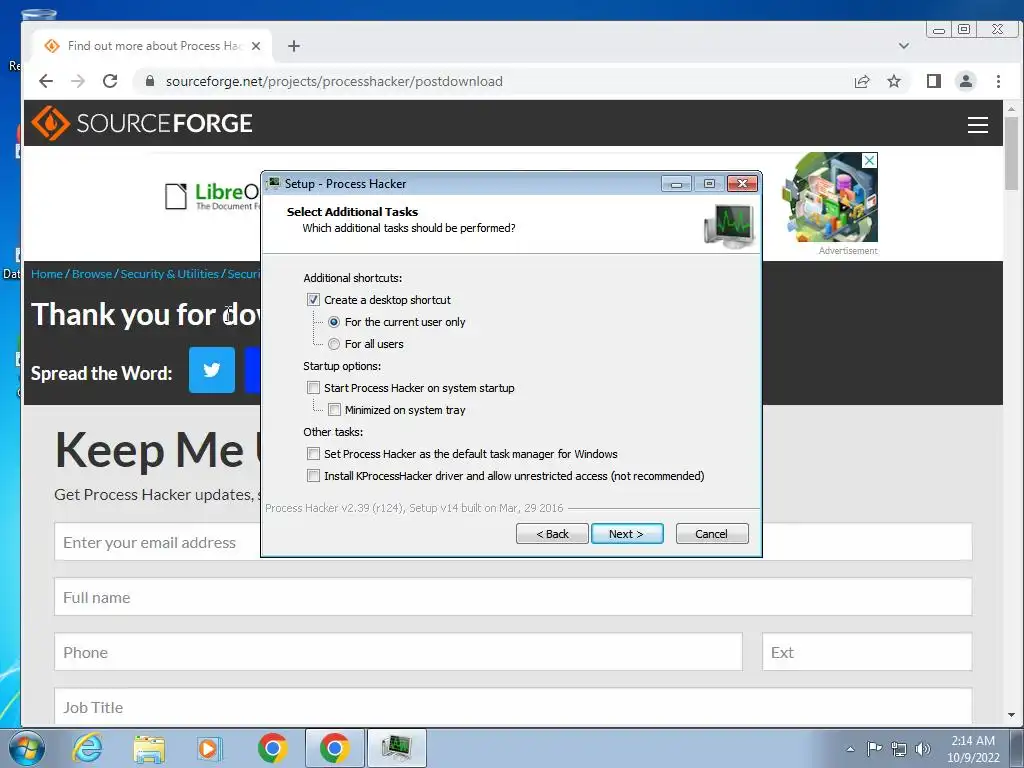Open the Browse breadcrumb link
The width and height of the screenshot is (1024, 768).
pyautogui.click(x=92, y=274)
